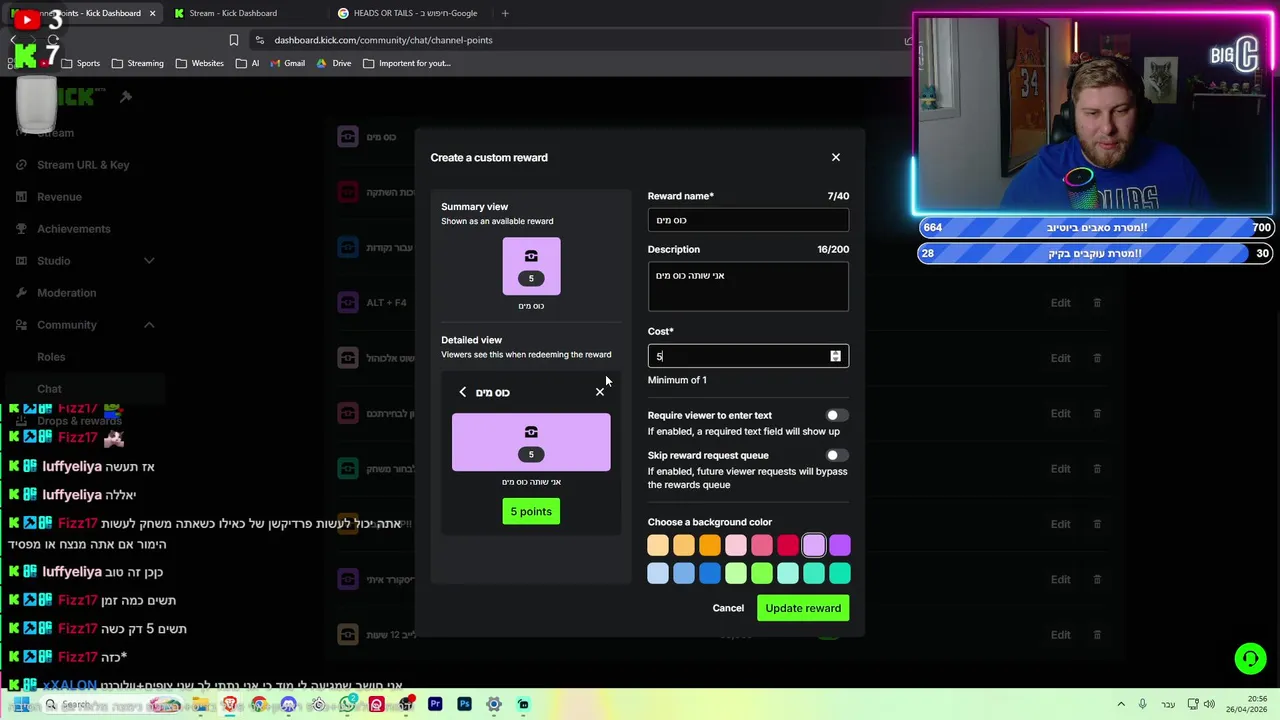Switch to HEADS OR TAILS Google tab

[x=410, y=13]
